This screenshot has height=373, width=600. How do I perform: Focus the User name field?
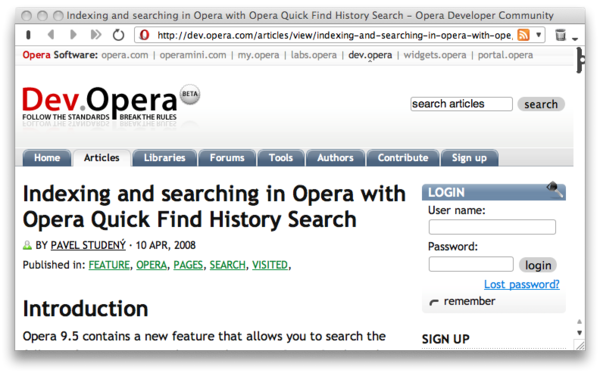coord(492,227)
